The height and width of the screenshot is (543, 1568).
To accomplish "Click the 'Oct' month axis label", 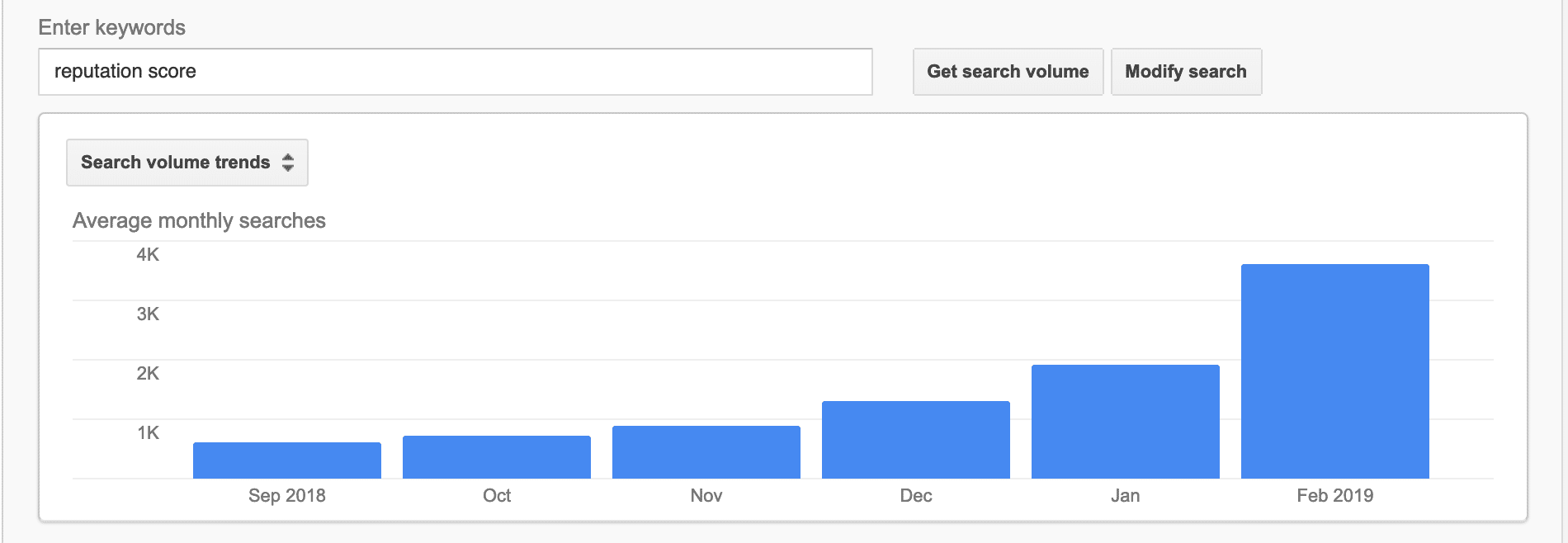I will [x=497, y=496].
